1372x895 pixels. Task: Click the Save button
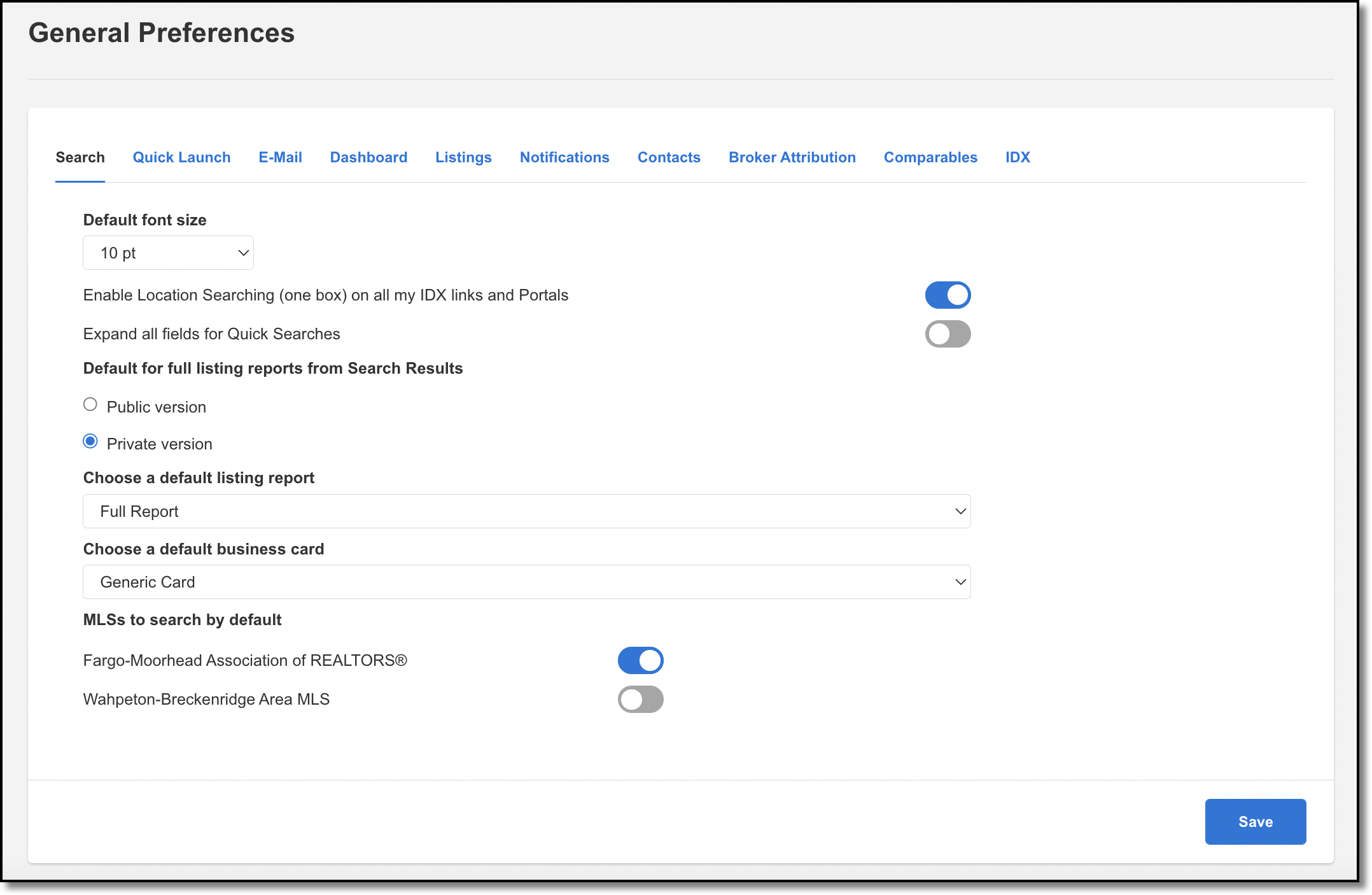(x=1256, y=822)
